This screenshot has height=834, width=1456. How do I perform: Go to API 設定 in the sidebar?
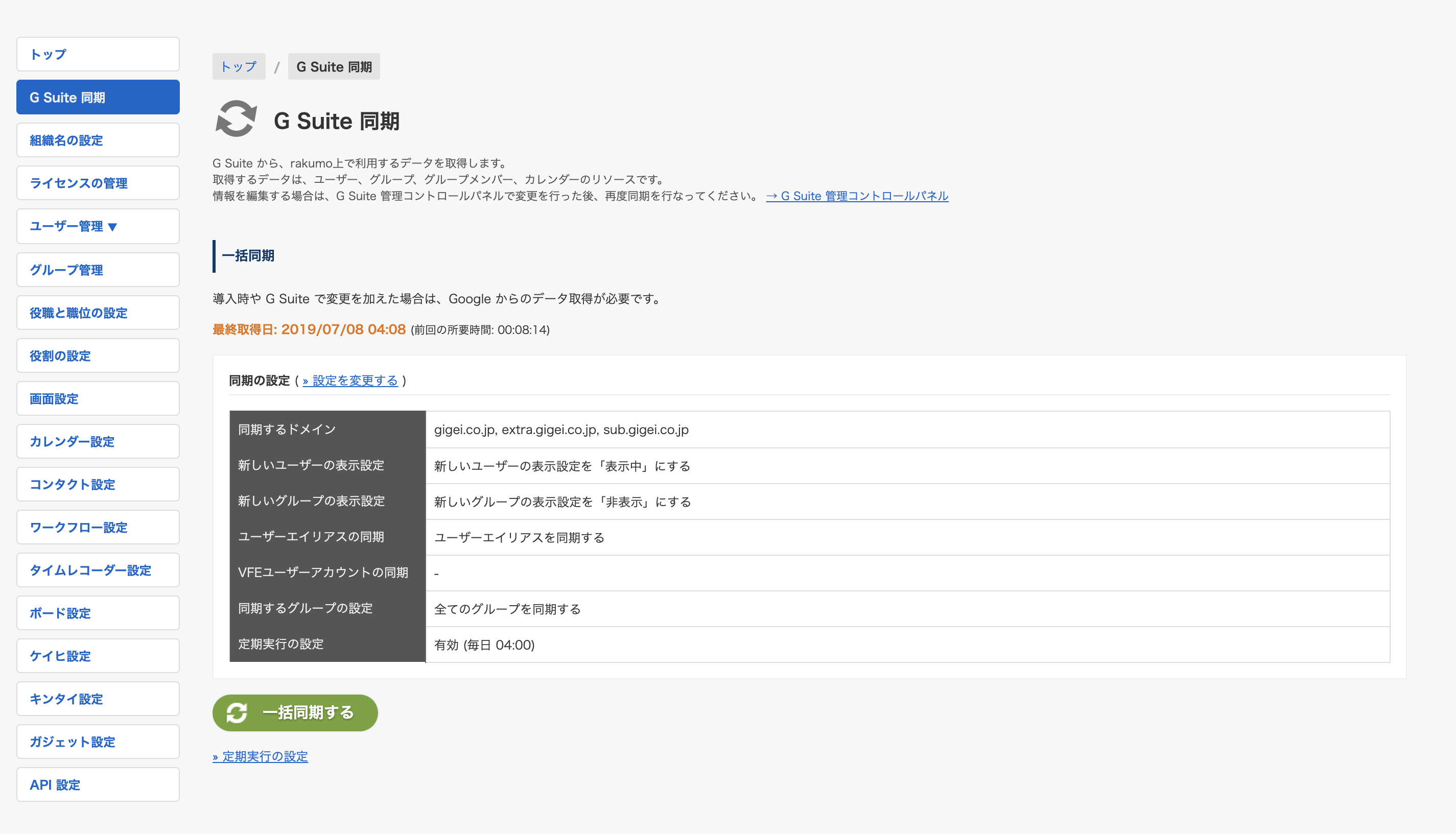pos(98,785)
